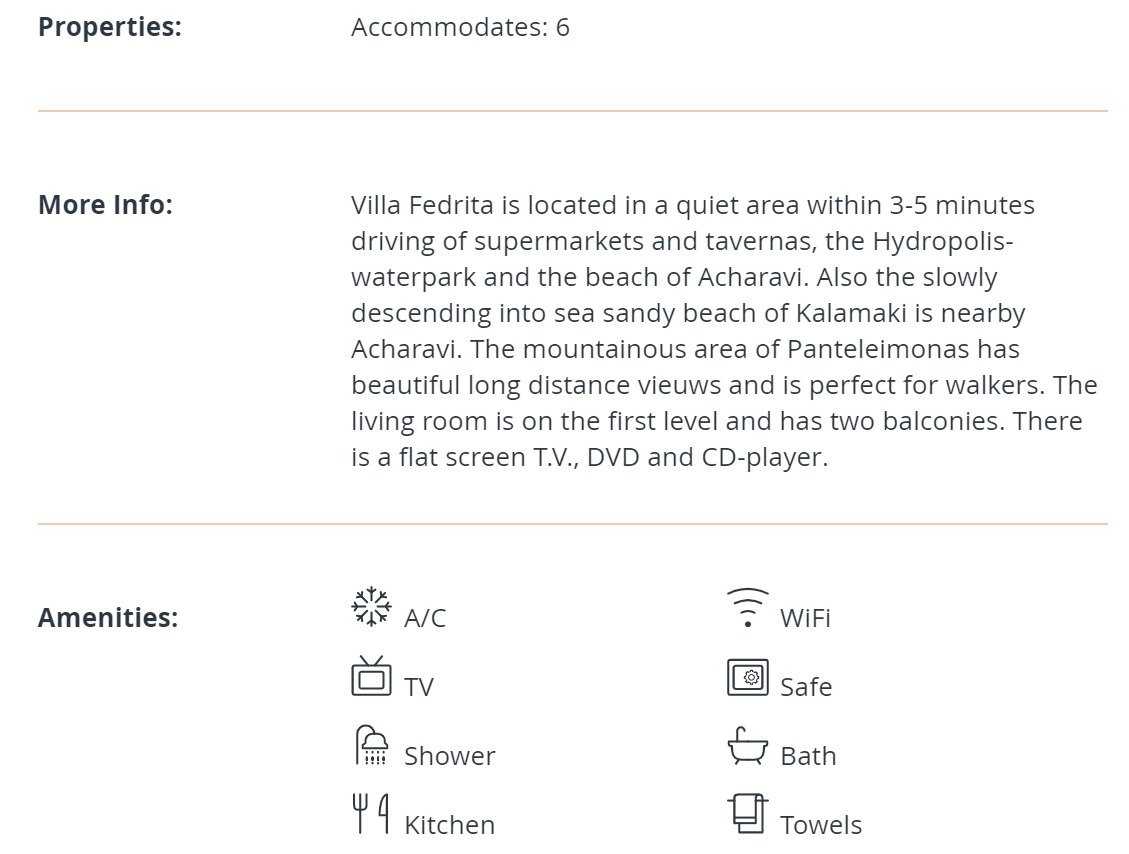Select the Bath amenity text
1129x854 pixels.
[x=808, y=756]
